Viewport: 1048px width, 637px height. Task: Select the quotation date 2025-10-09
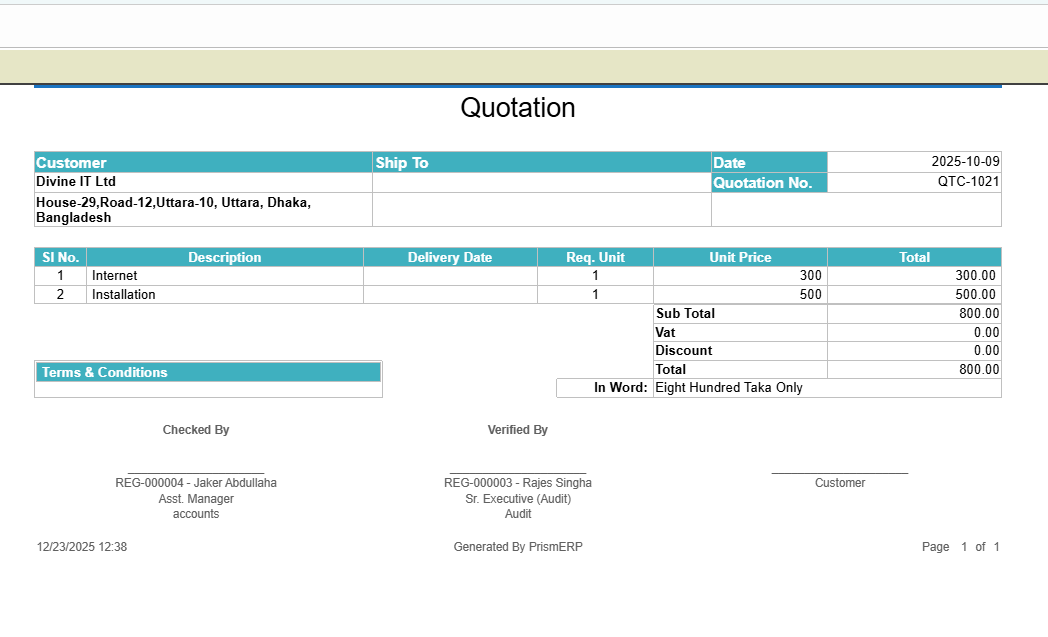click(x=965, y=162)
